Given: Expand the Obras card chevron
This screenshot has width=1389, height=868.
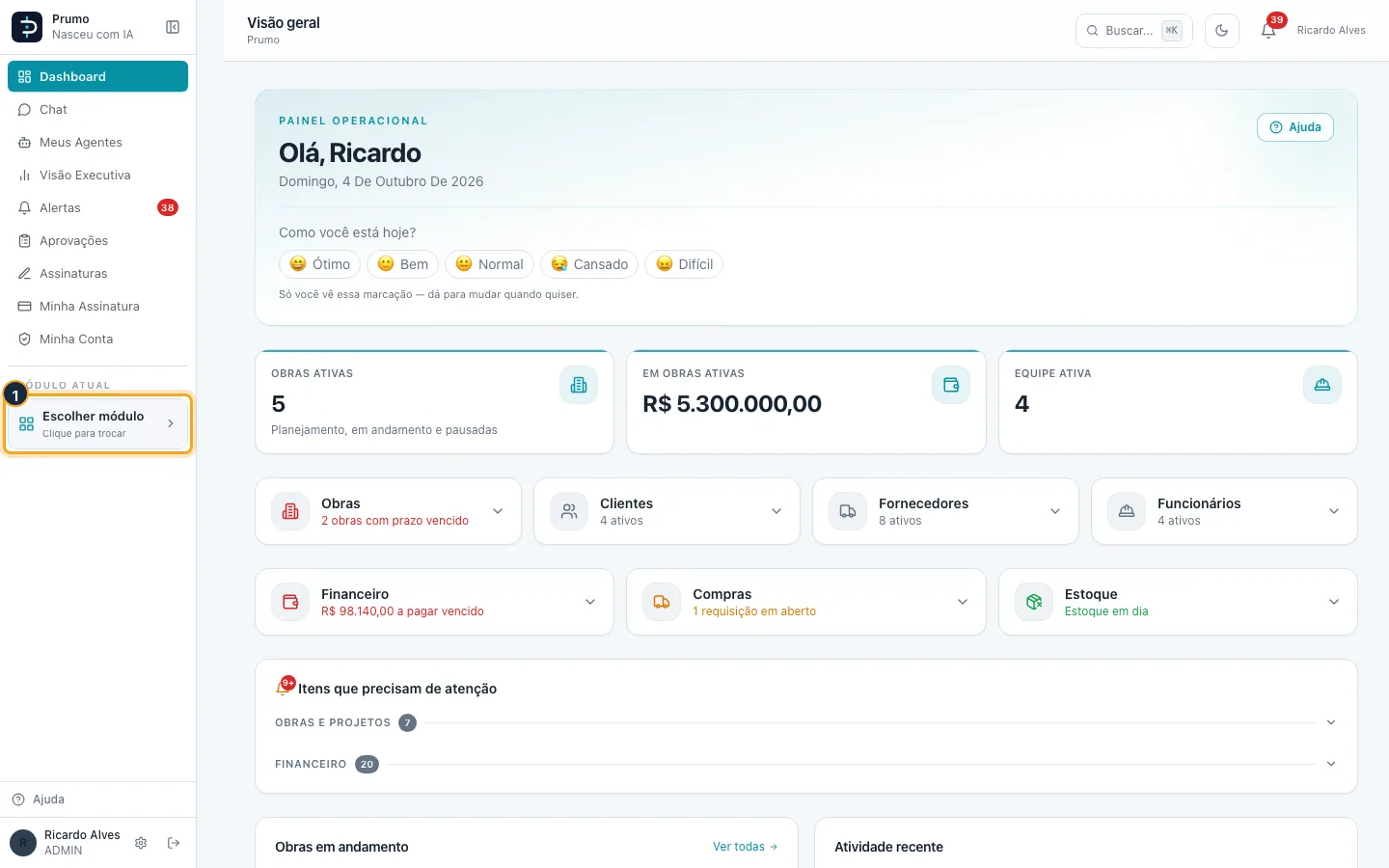Looking at the screenshot, I should (x=498, y=511).
